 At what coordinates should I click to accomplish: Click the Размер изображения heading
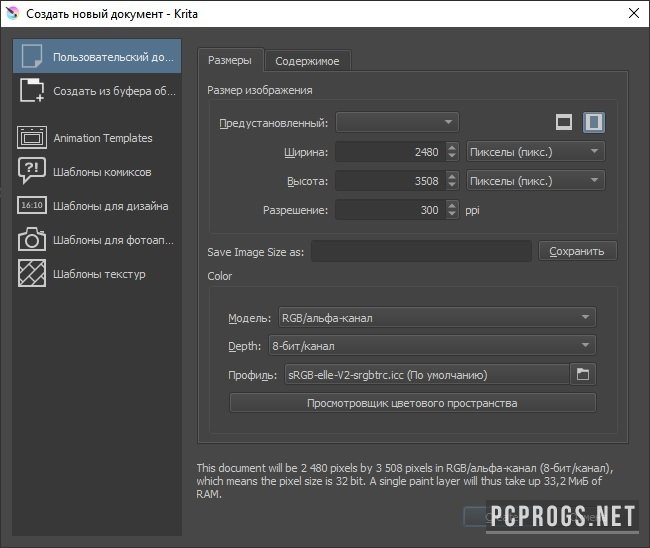(260, 90)
